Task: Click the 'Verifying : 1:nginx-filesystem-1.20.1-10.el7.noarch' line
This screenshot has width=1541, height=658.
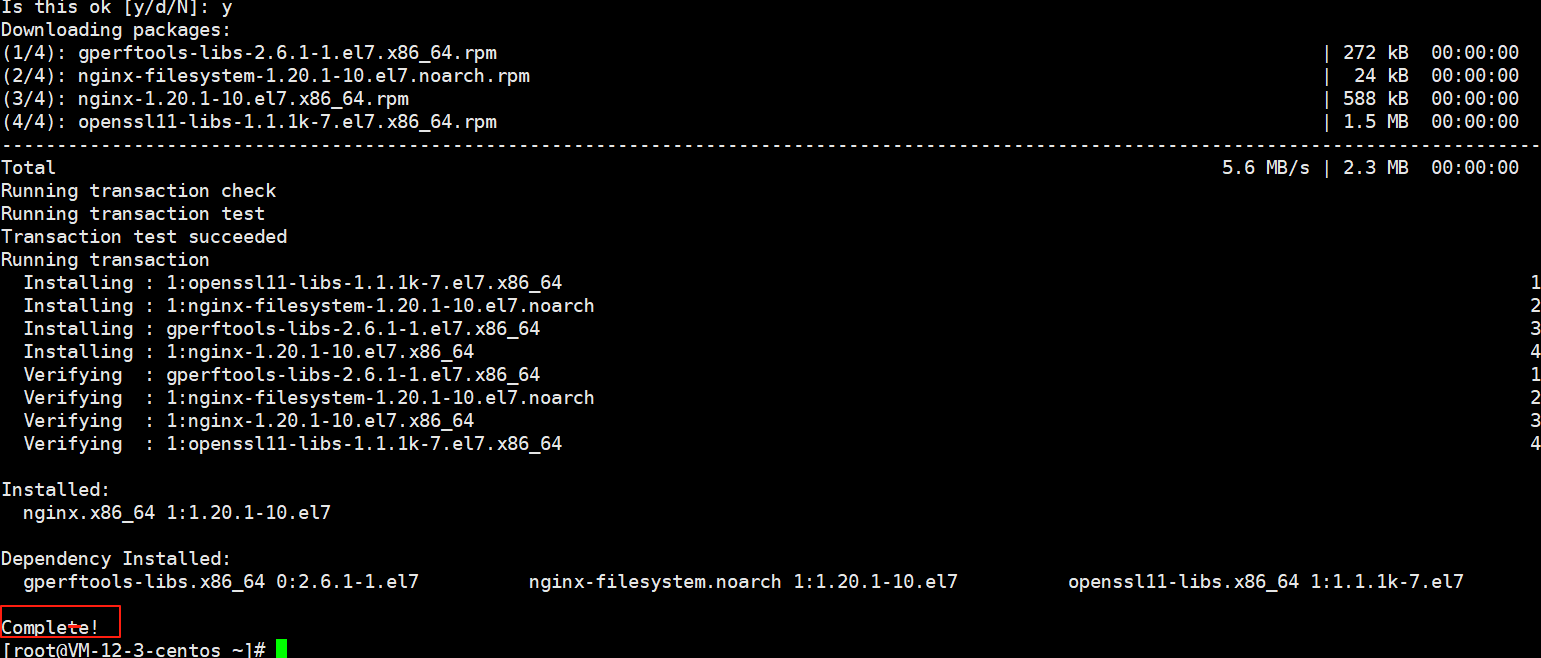Action: coord(309,398)
